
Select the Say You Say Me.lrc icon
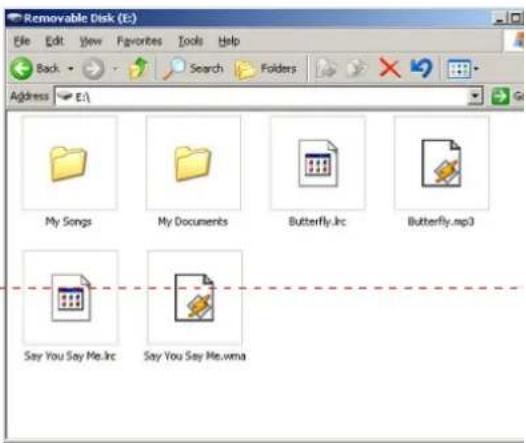70,298
